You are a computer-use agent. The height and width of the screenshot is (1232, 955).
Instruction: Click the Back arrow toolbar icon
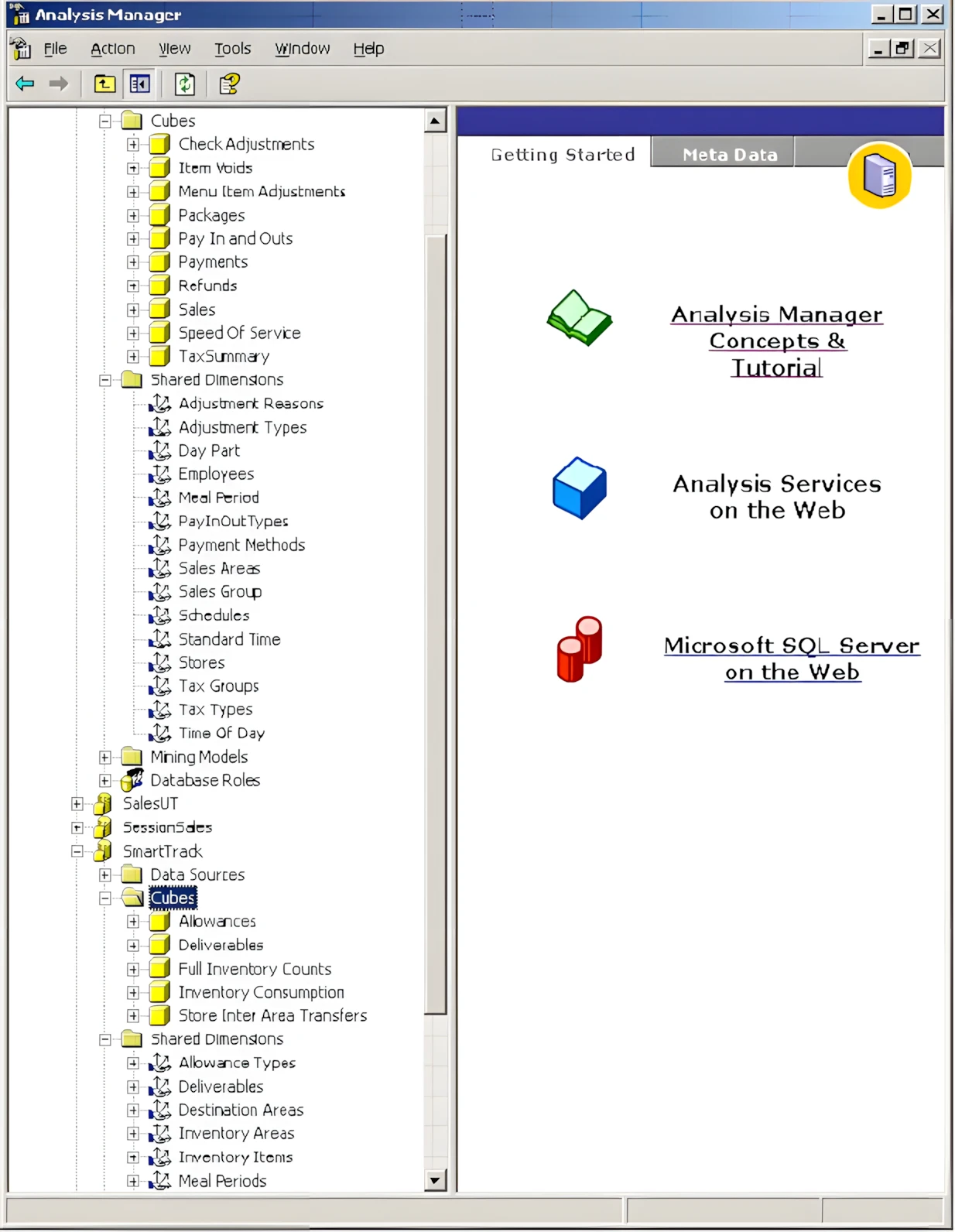click(25, 84)
